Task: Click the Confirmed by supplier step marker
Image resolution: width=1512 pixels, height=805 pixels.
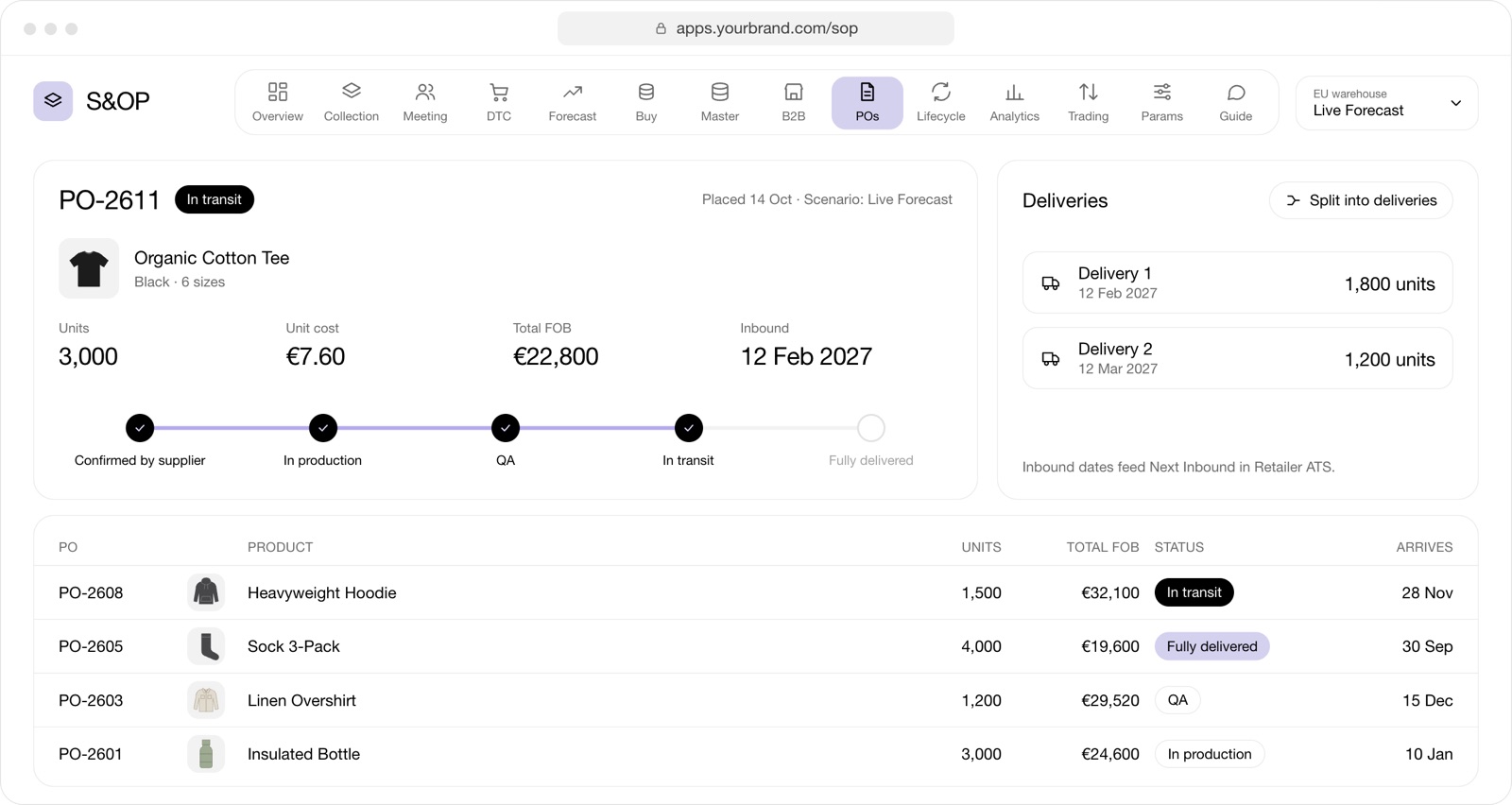Action: [x=140, y=428]
